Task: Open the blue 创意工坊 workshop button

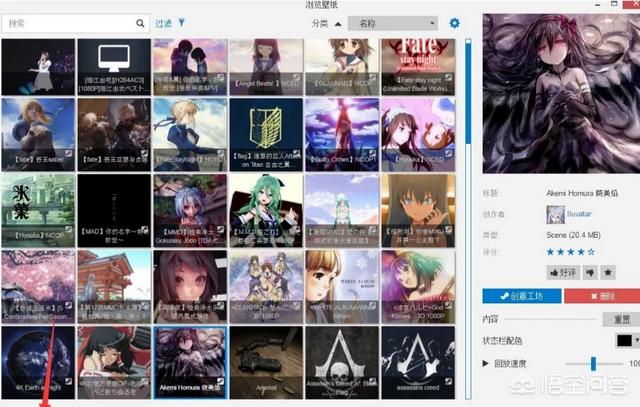Action: click(519, 295)
